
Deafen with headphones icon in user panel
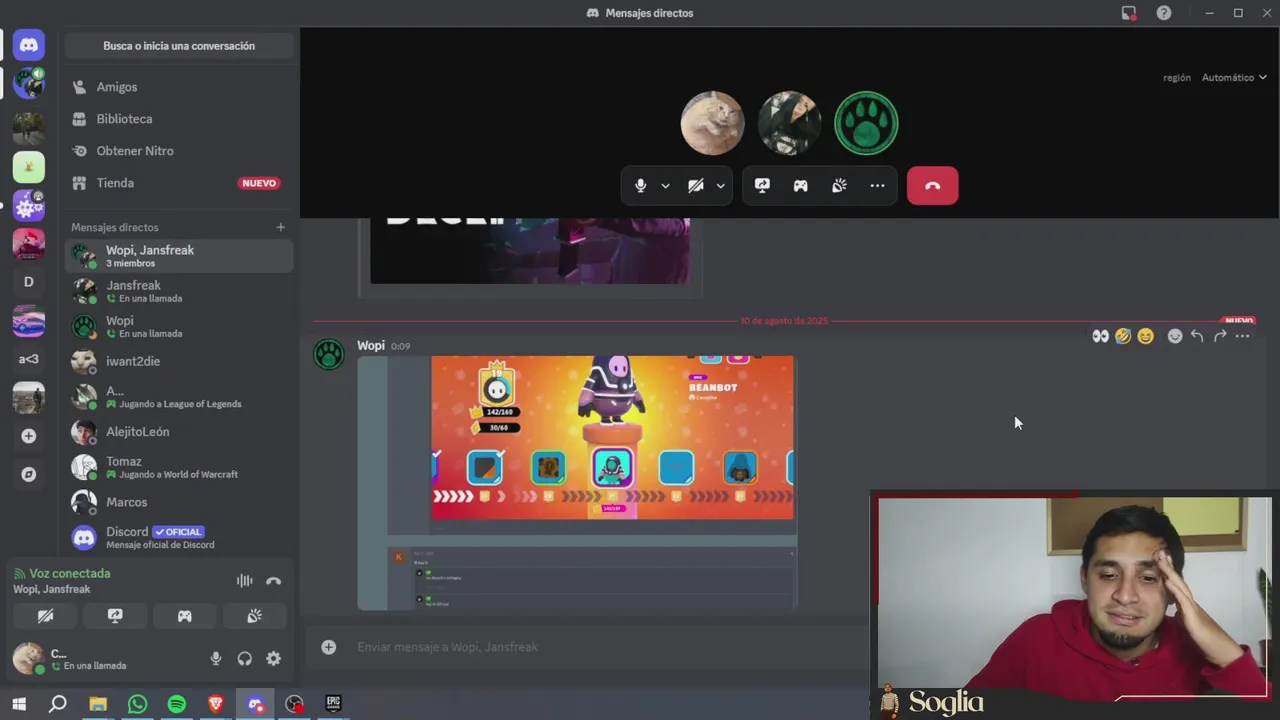[x=244, y=658]
